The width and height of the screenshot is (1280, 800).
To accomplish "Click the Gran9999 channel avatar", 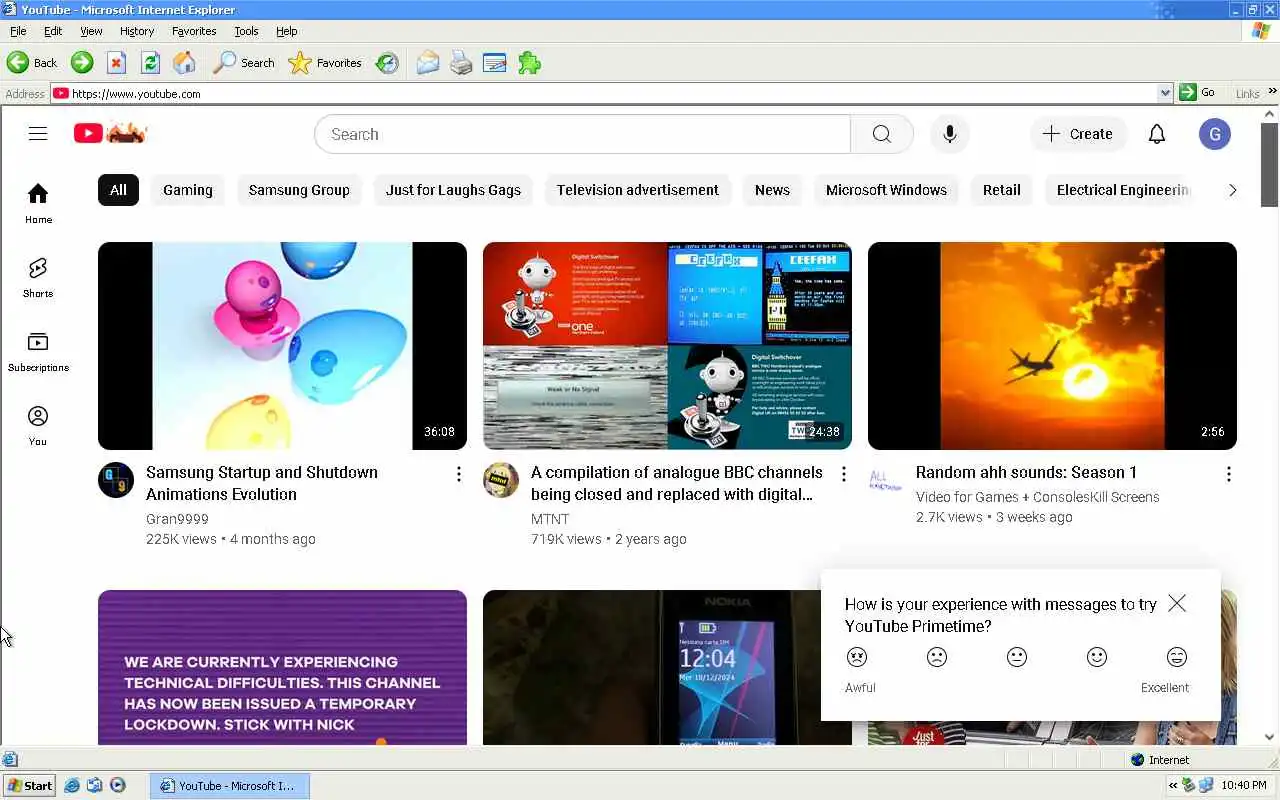I will (116, 480).
